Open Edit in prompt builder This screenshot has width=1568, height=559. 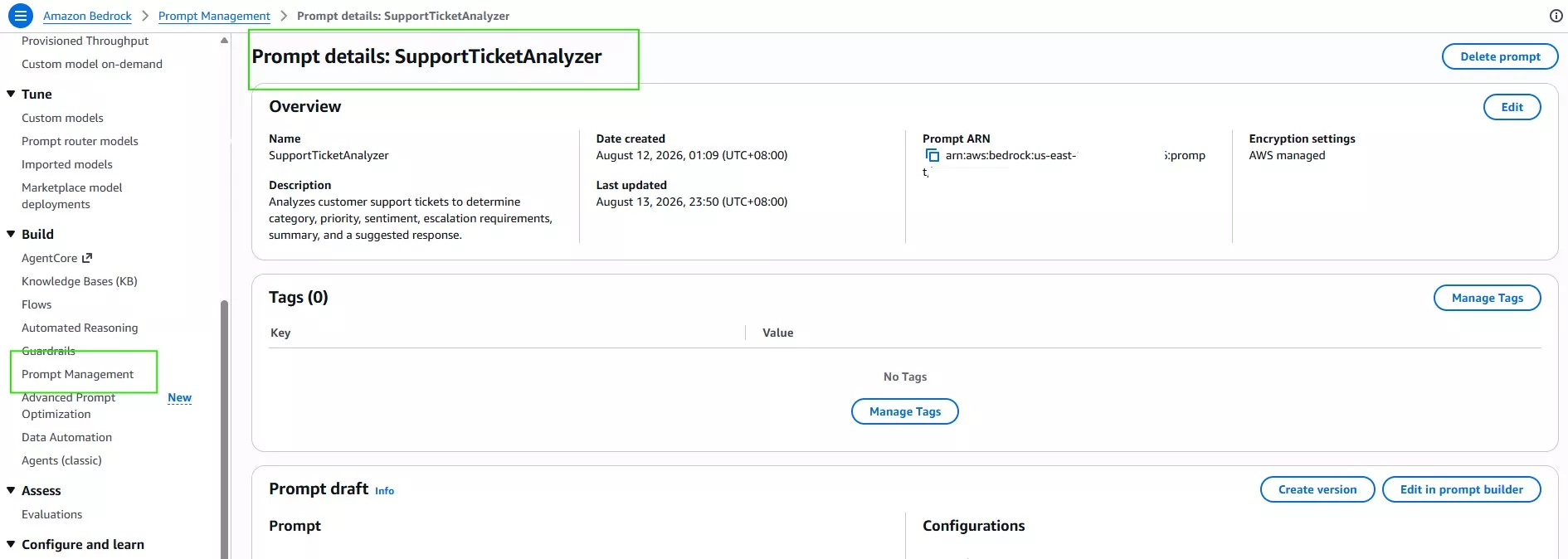click(x=1461, y=489)
